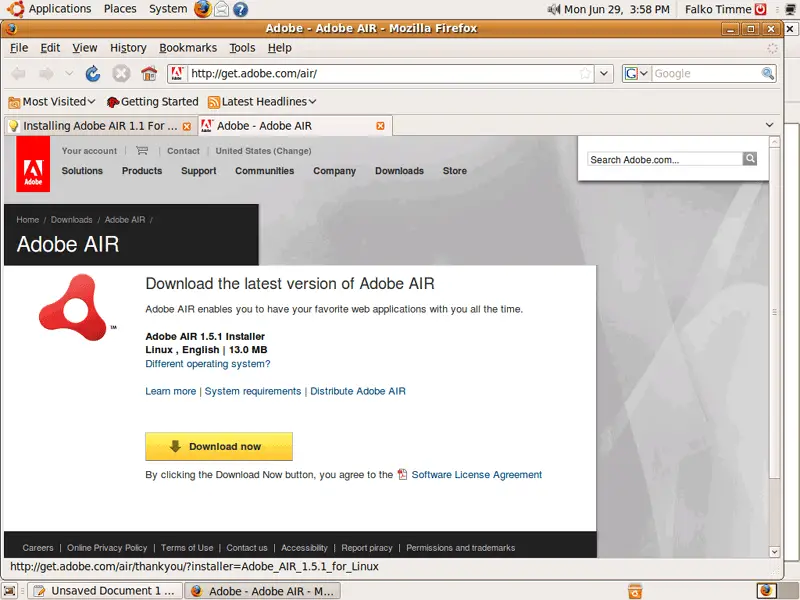Open the Downloads navigation item
Image resolution: width=800 pixels, height=600 pixels.
point(399,171)
